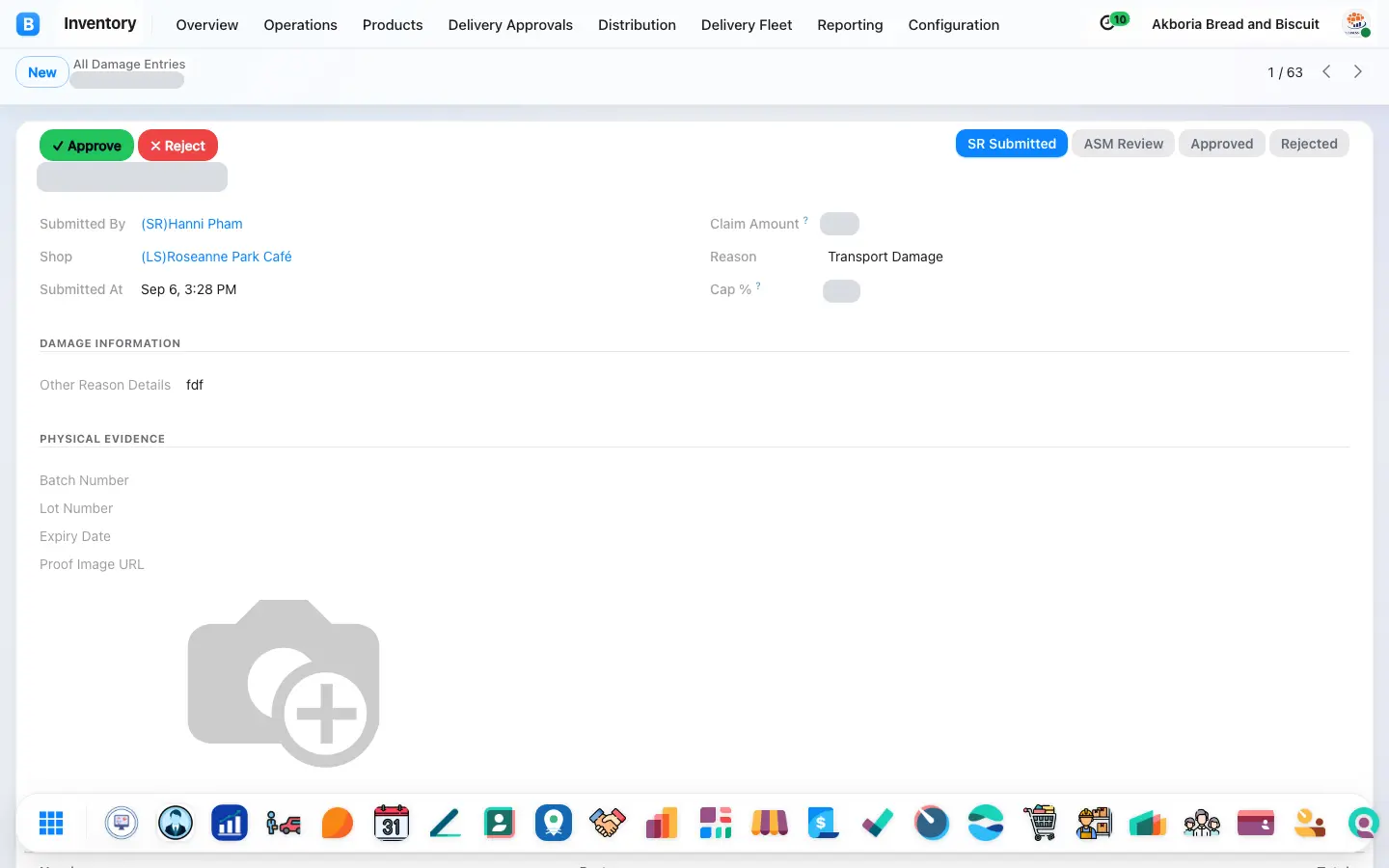Screen dimensions: 1389x868
Task: Open the apps grid launcher icon
Action: [x=51, y=823]
